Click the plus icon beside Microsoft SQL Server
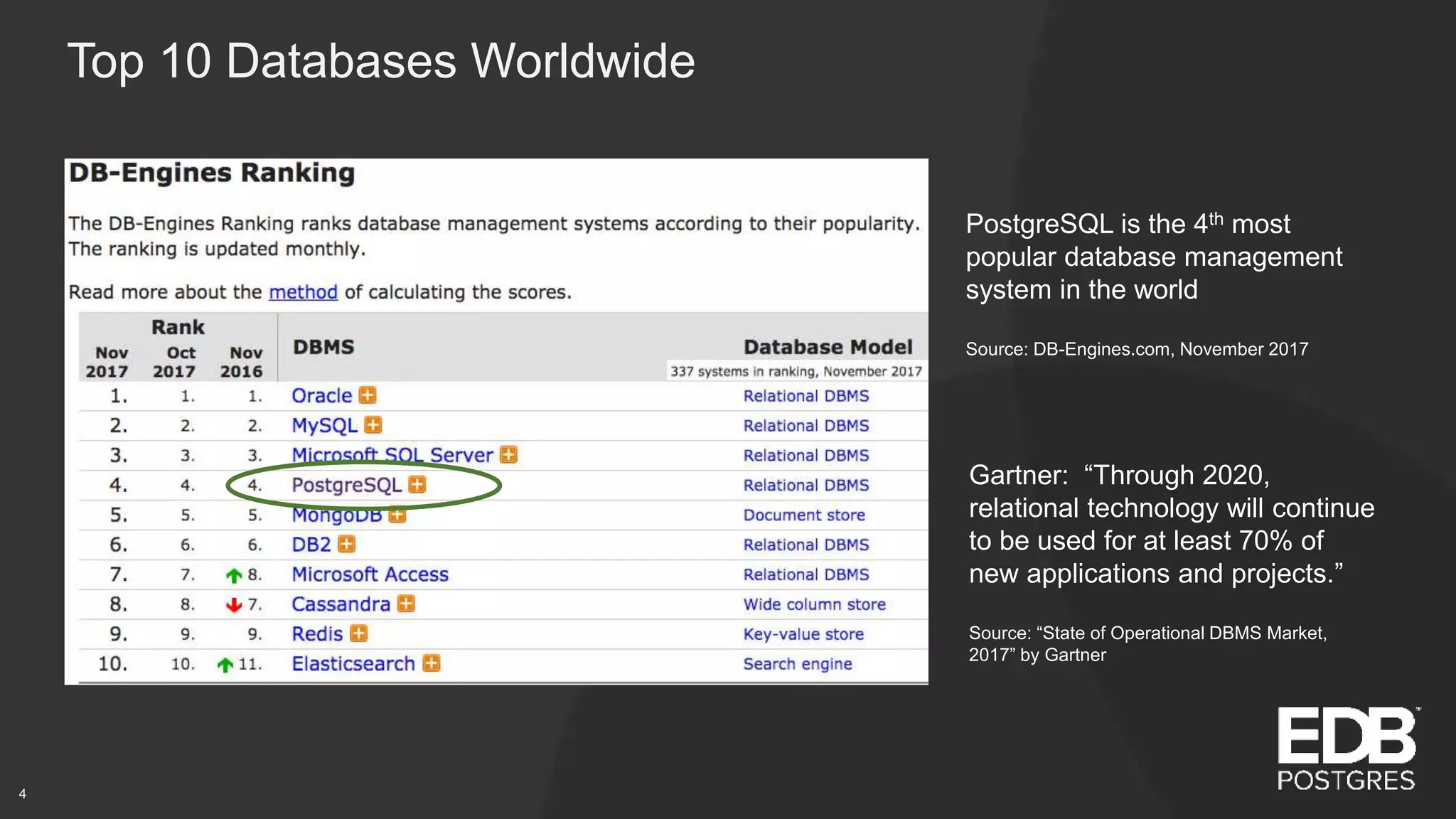 (508, 455)
